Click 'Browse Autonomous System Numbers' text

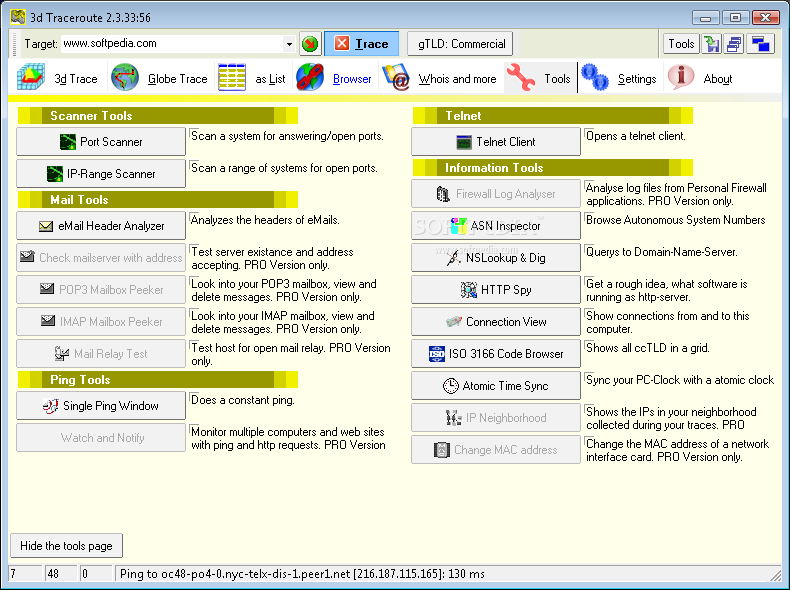pos(675,220)
